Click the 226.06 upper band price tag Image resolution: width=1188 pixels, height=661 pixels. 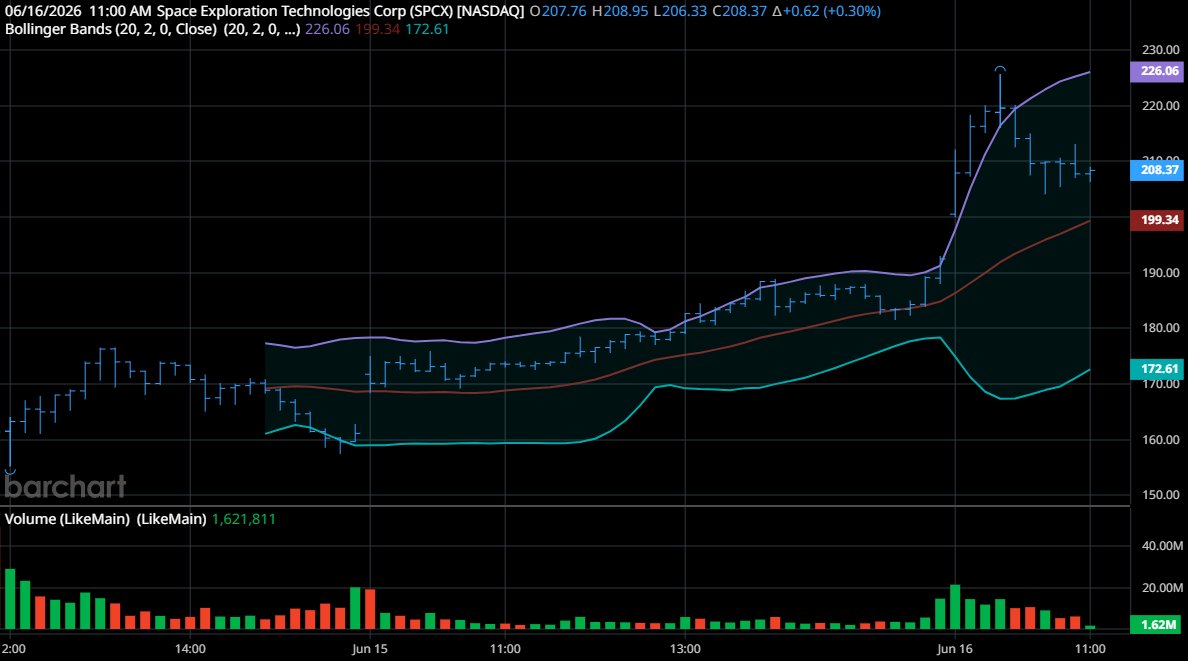(x=1156, y=71)
